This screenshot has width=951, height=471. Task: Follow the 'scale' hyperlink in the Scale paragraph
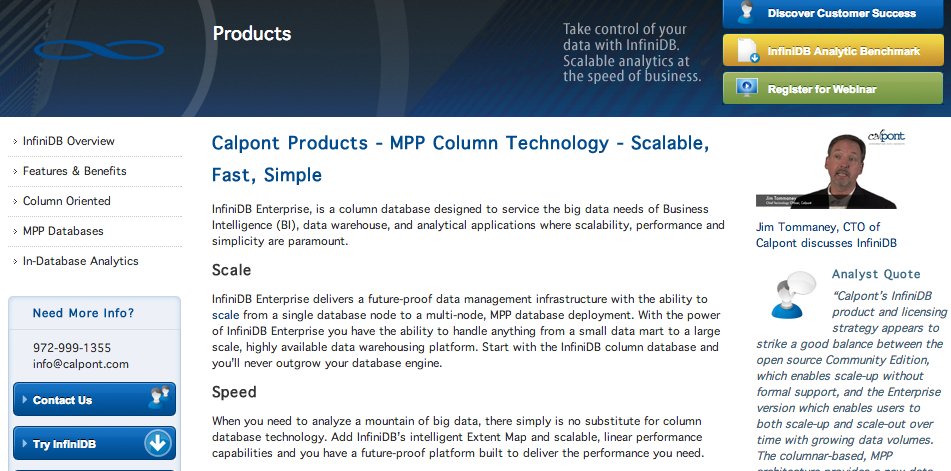[x=225, y=315]
